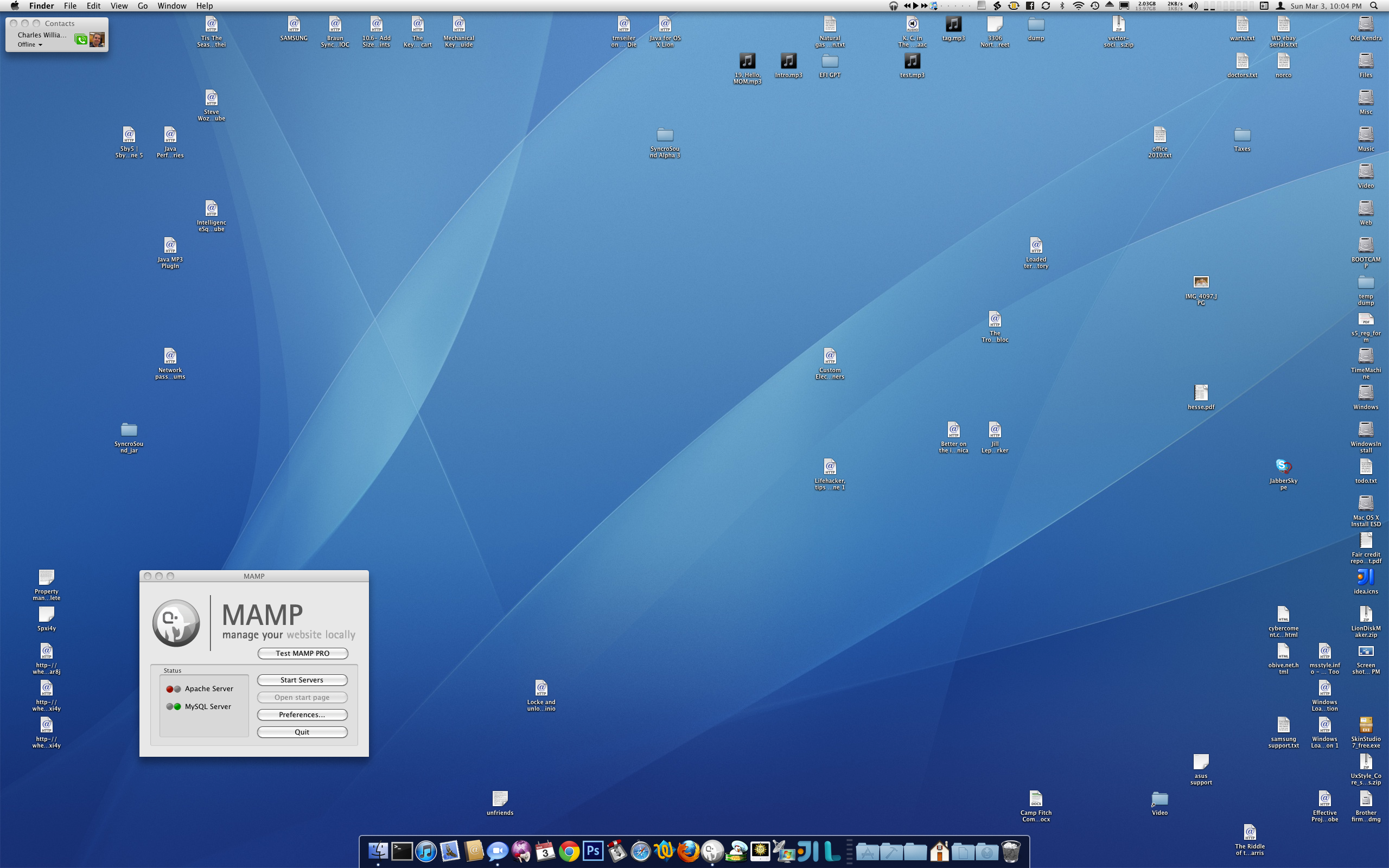The height and width of the screenshot is (868, 1389).
Task: Open the Finder menu
Action: (41, 6)
